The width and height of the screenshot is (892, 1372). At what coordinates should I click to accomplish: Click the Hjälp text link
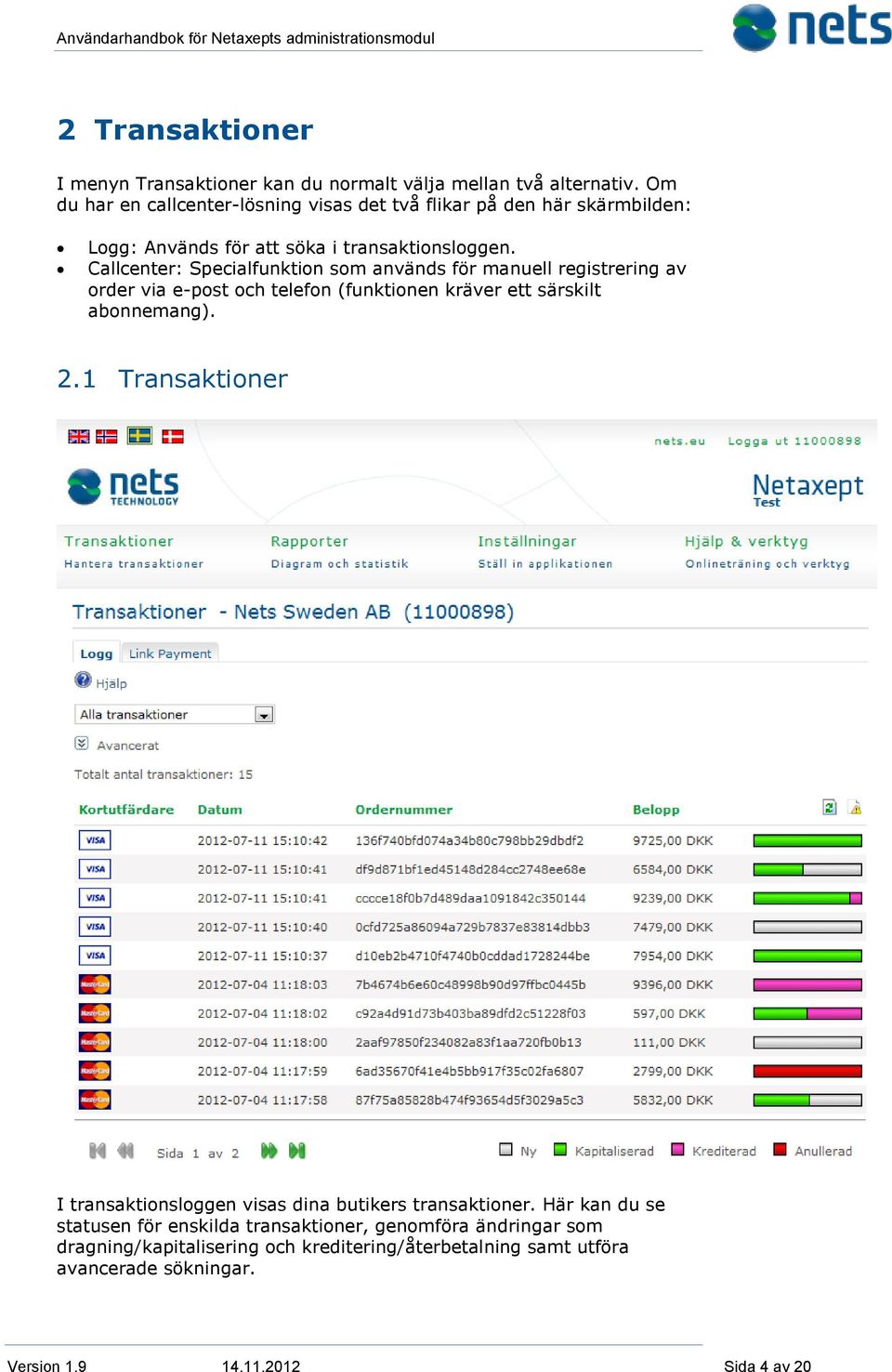pos(111,683)
